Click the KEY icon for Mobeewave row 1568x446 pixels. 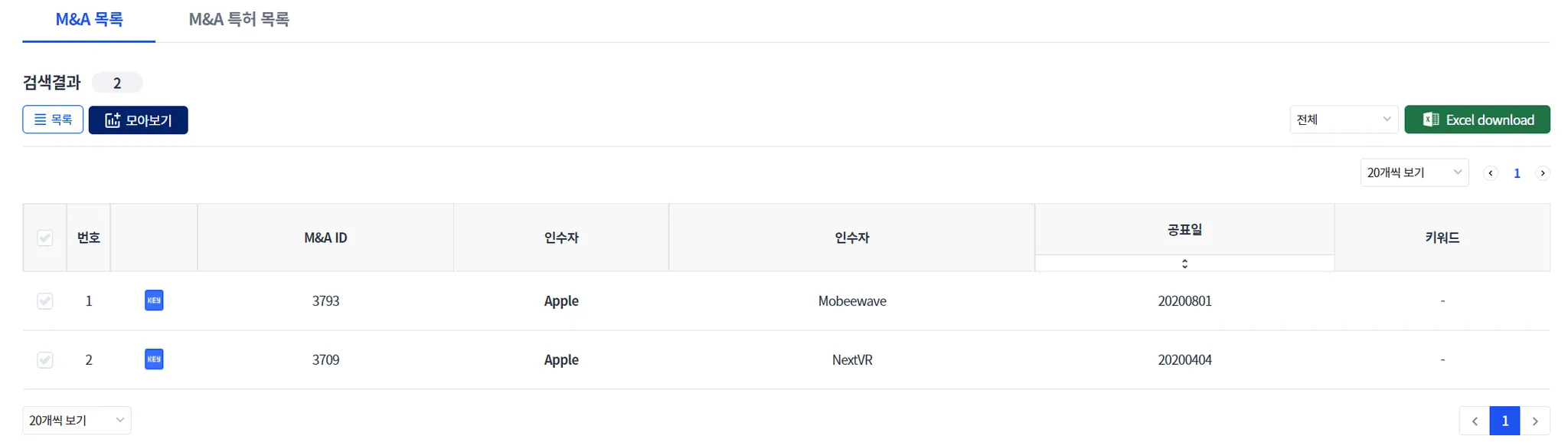(x=154, y=300)
